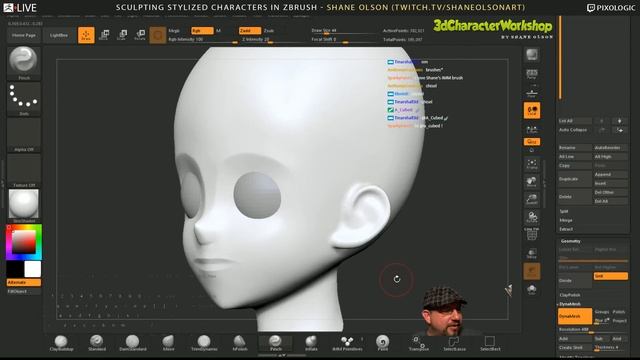Toggle Groups option in DynaMesh
The height and width of the screenshot is (360, 640).
tap(602, 312)
